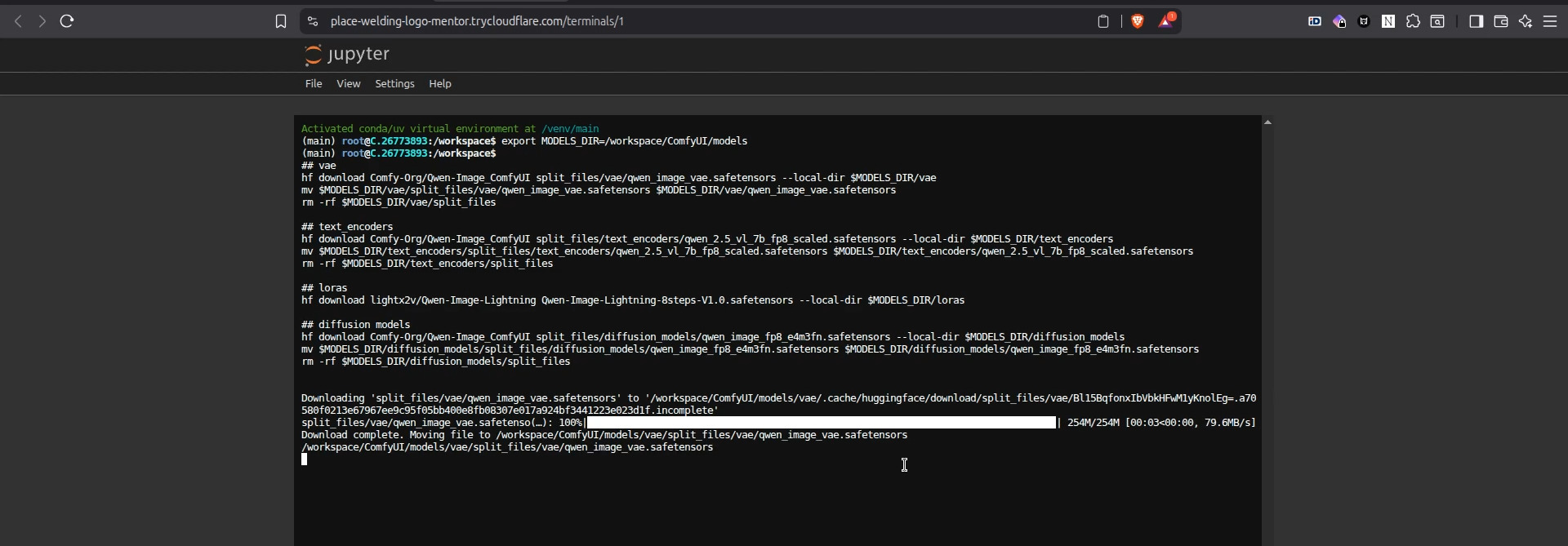Reload the page with the refresh button
The image size is (1568, 546).
[67, 21]
